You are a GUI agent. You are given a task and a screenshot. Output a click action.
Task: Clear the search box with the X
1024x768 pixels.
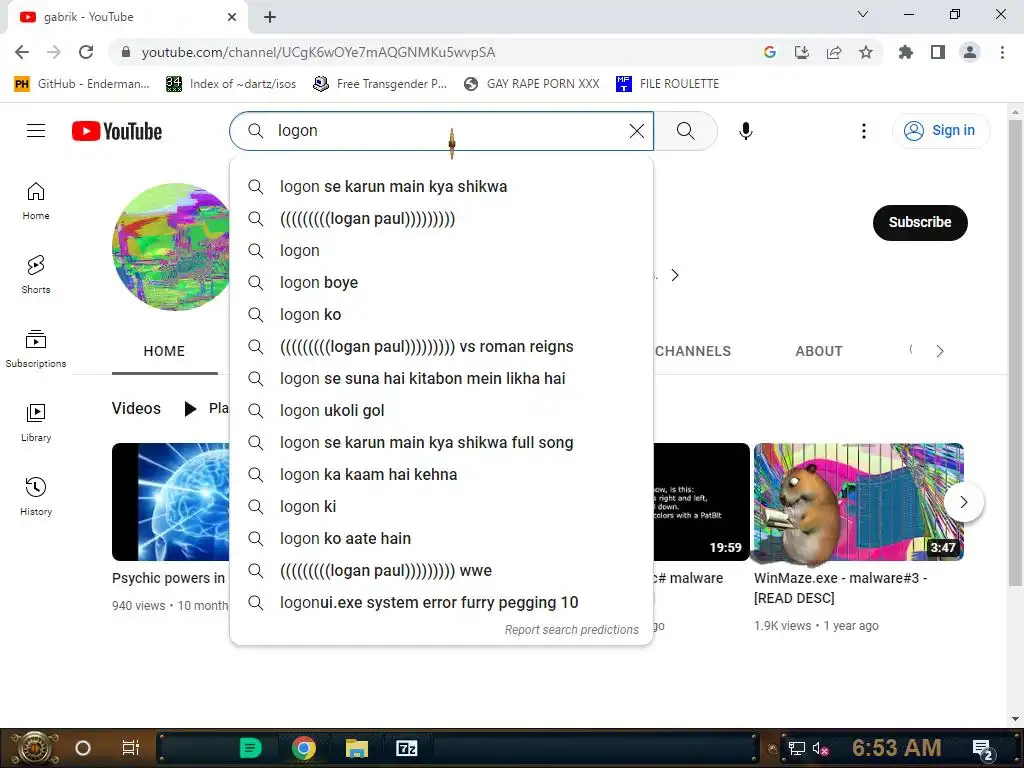coord(637,131)
